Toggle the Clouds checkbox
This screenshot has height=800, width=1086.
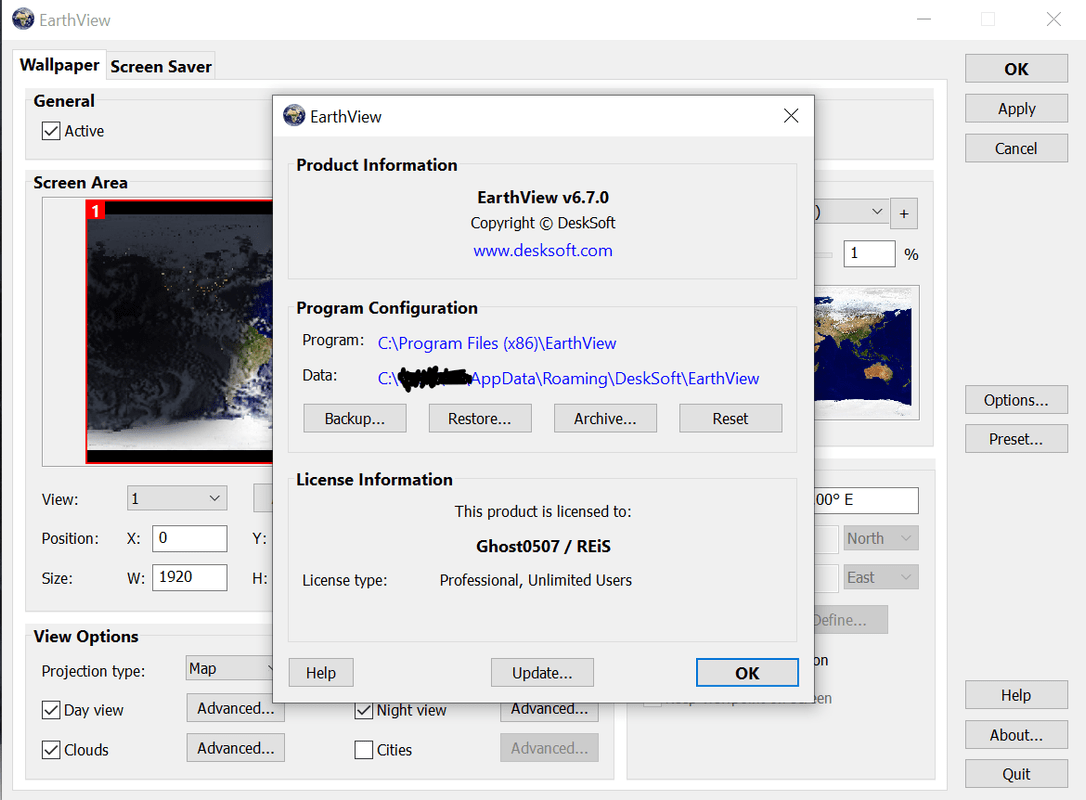(51, 749)
